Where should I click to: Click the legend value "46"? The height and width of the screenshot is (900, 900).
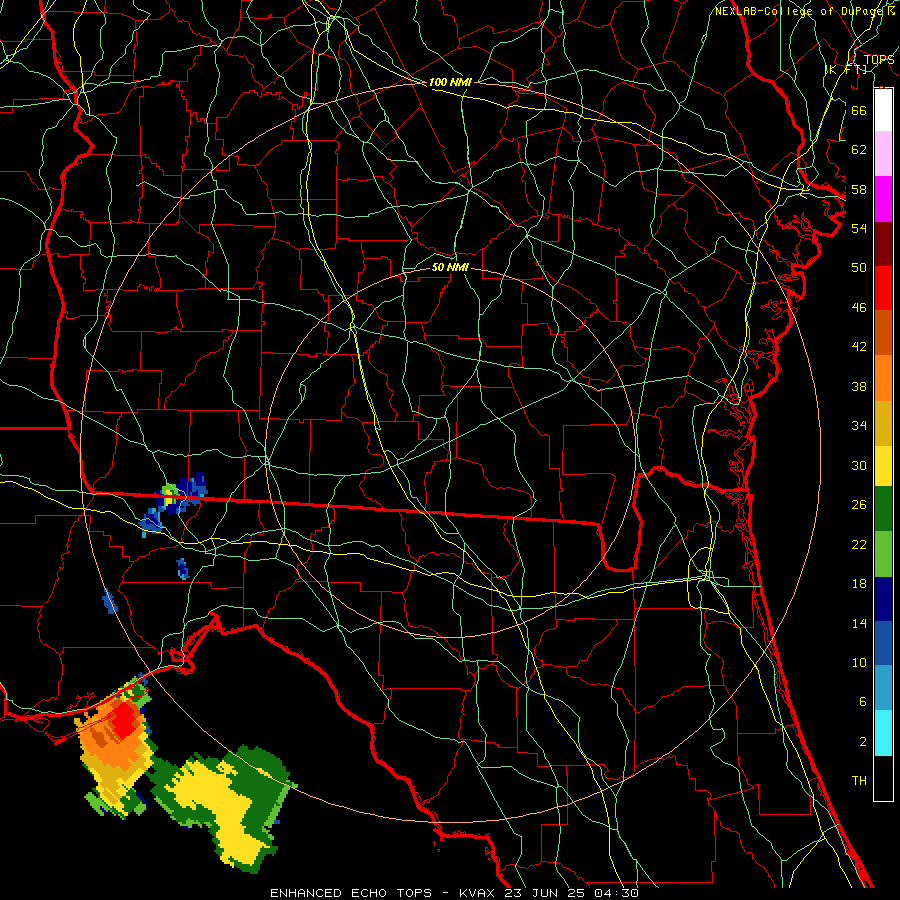pos(859,308)
